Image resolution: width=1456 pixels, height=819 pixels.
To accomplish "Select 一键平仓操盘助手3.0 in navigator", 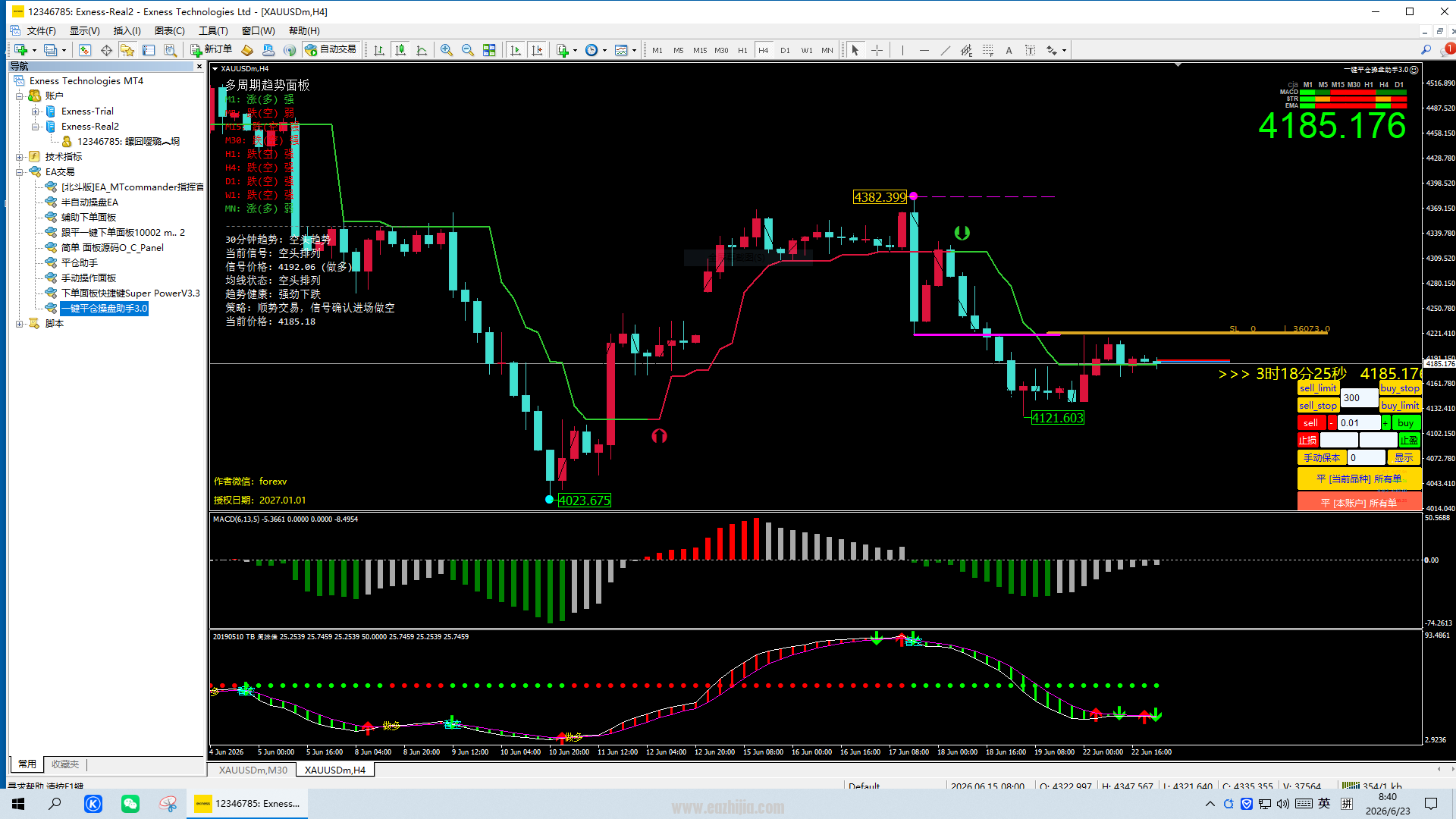I will 105,309.
